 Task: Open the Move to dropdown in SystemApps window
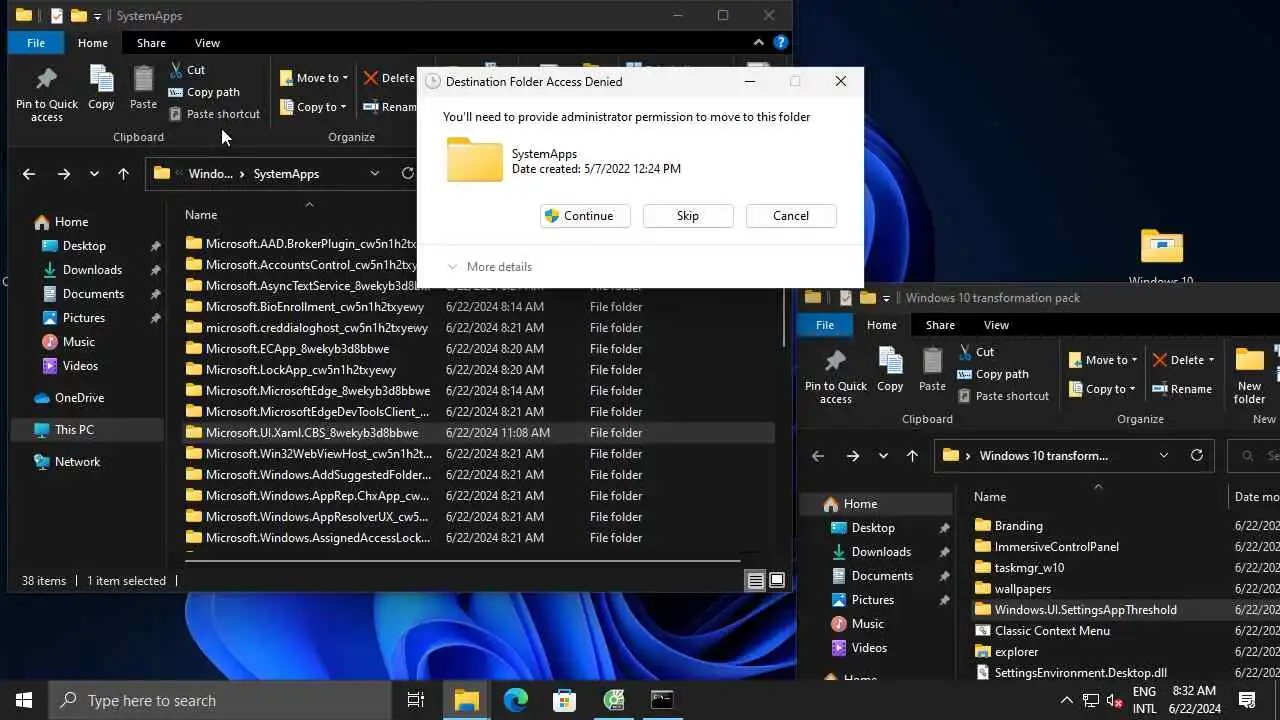tap(314, 78)
